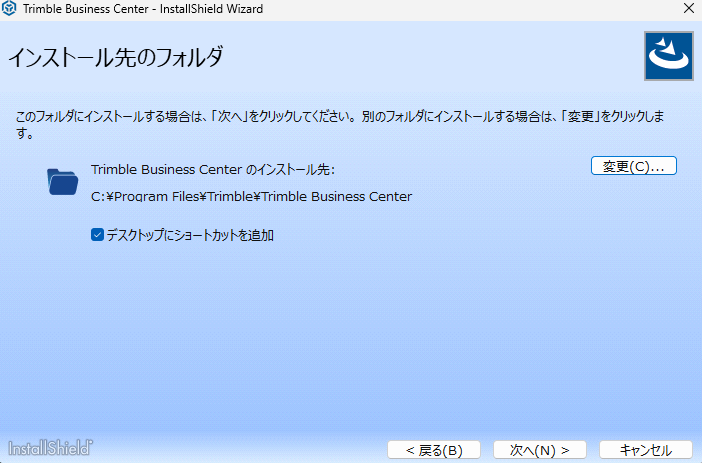Click the Trimble logo in the header
The width and height of the screenshot is (702, 463).
tap(666, 55)
